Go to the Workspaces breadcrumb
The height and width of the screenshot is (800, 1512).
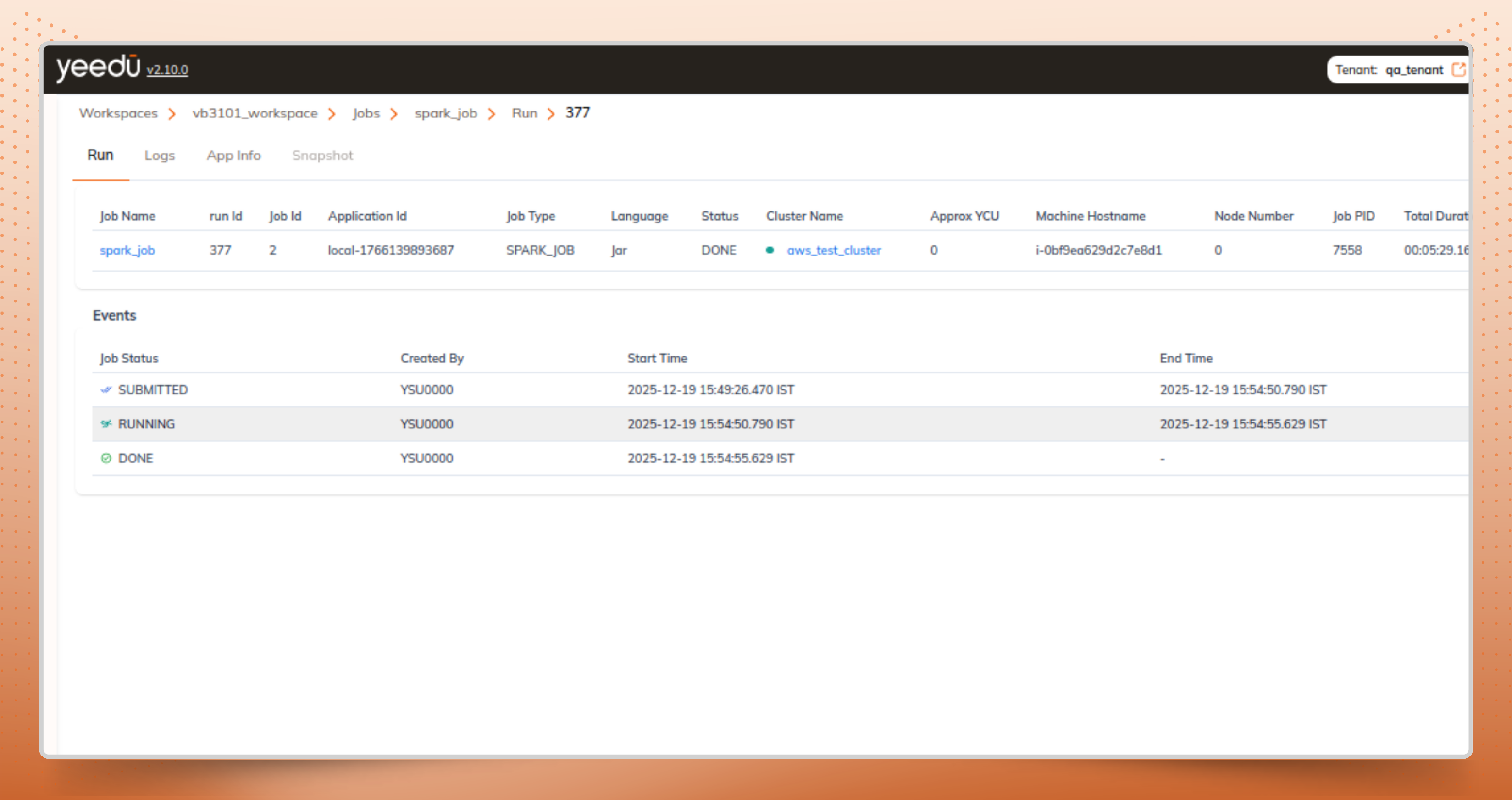coord(119,113)
